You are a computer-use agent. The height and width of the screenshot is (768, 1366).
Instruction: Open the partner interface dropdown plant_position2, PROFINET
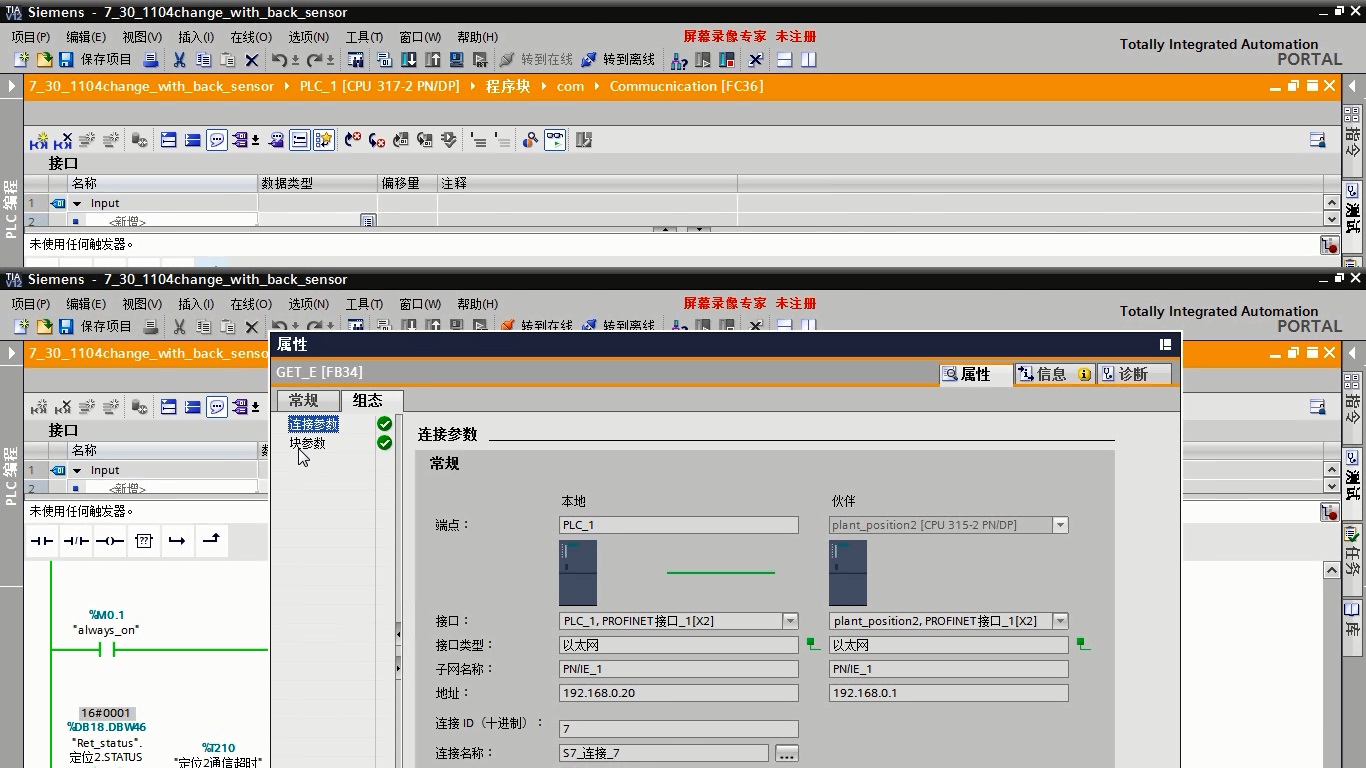coord(1060,621)
